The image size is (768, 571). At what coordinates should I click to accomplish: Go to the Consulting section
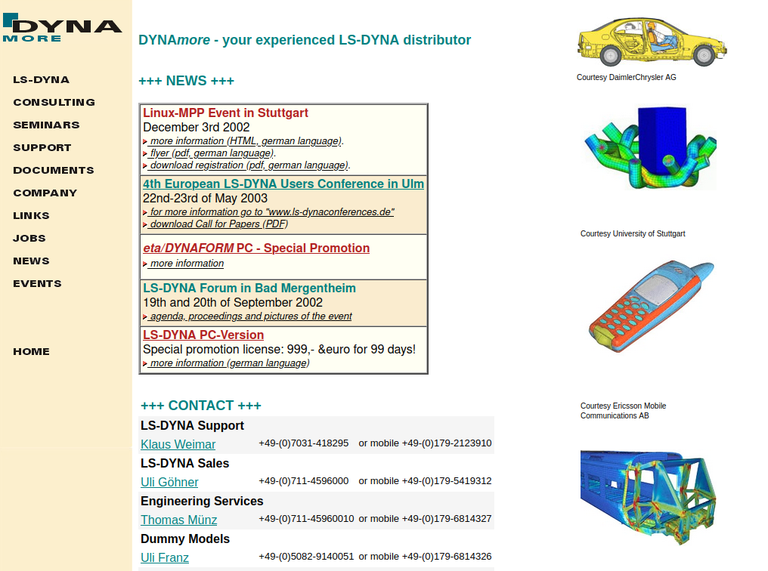(x=54, y=102)
